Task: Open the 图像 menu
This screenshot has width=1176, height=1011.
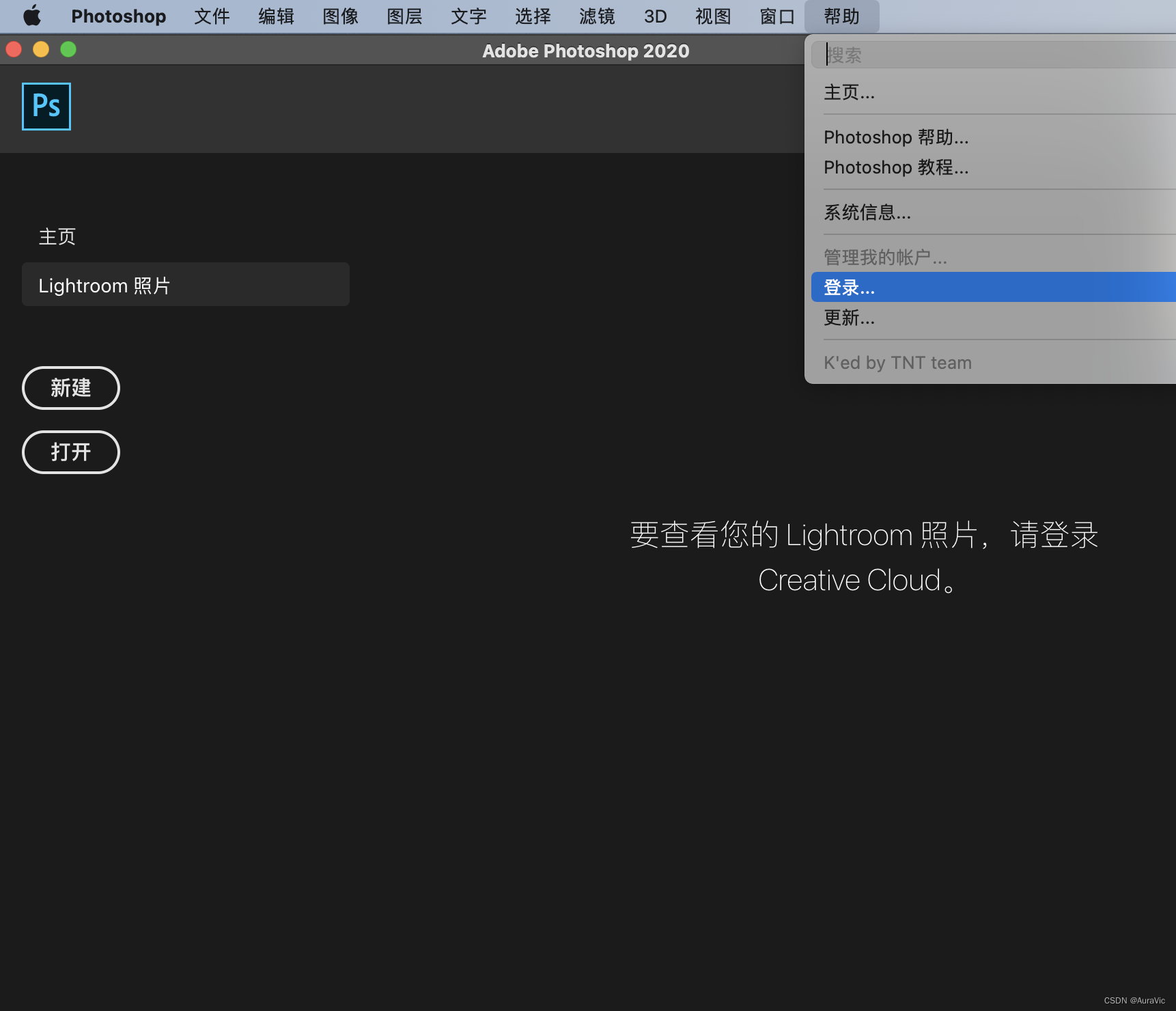Action: pos(340,16)
